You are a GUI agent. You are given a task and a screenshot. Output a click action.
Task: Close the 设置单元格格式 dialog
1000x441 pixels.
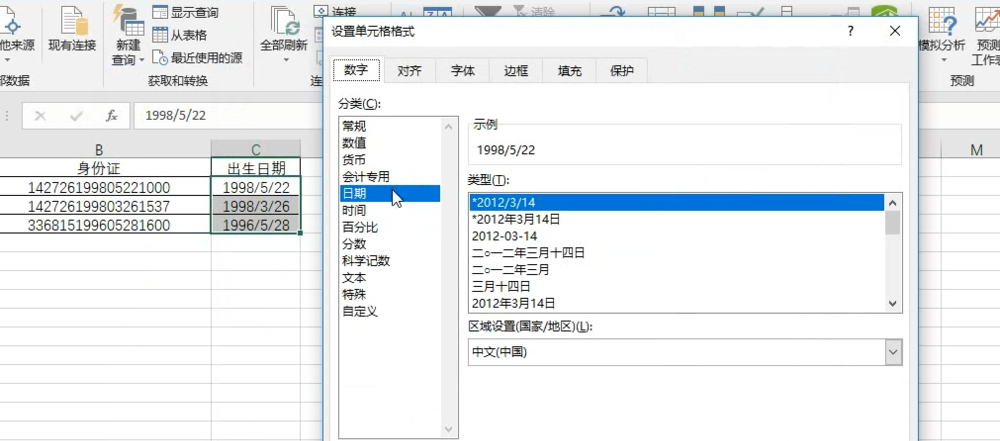895,31
